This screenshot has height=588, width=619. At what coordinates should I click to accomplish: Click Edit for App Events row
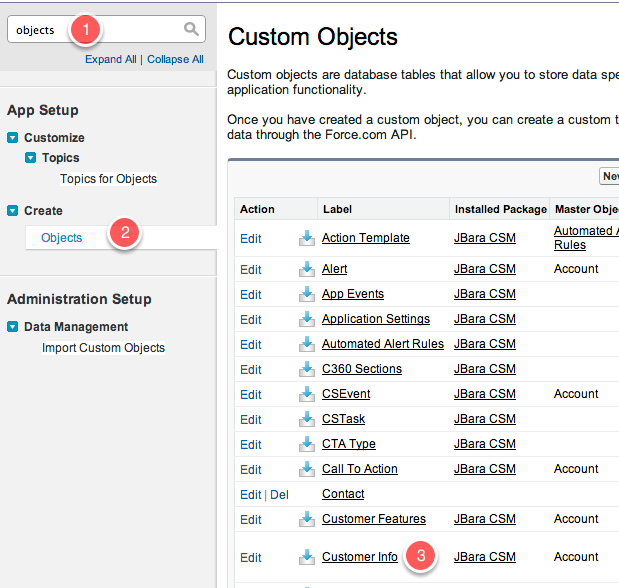251,295
